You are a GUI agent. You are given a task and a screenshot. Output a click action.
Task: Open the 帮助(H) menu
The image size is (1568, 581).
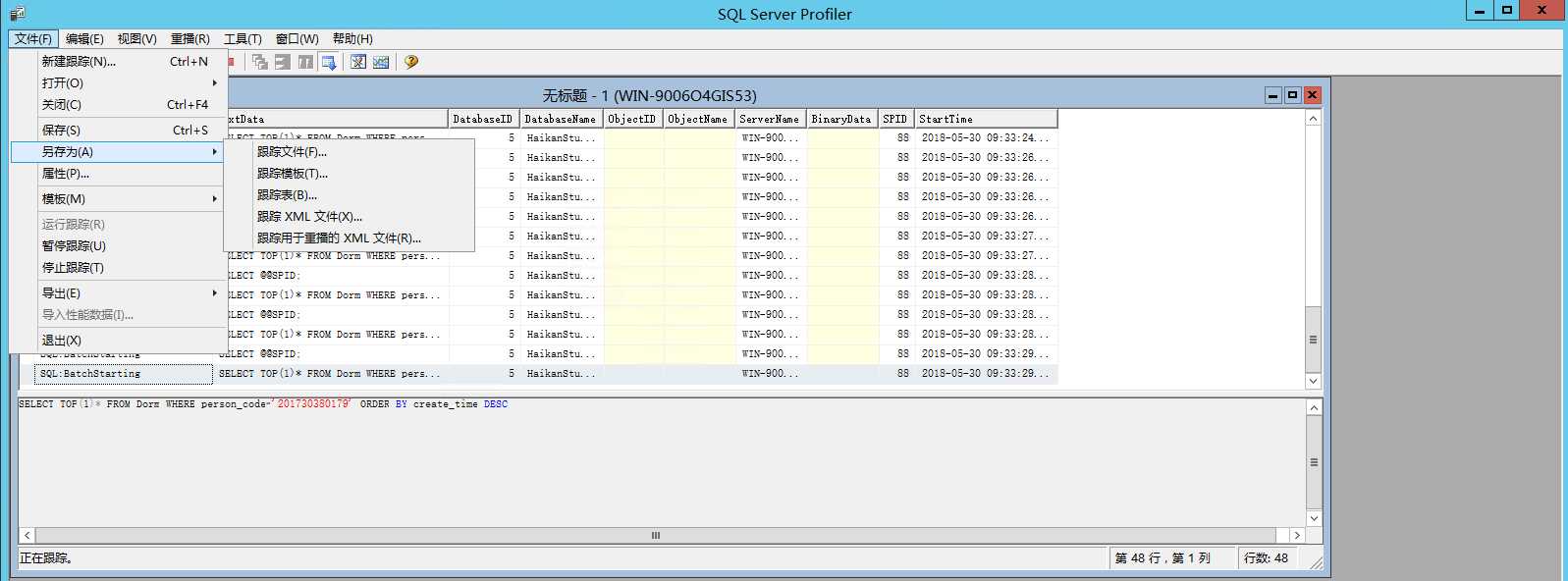point(352,38)
